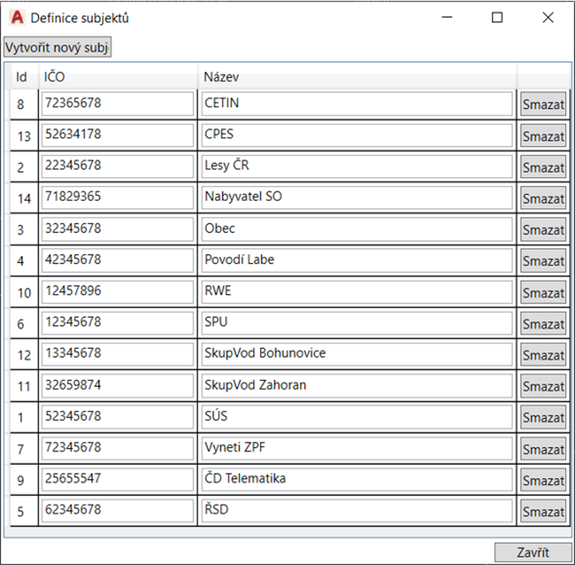
Task: Click Smazat for Lesy ČR
Action: [x=543, y=168]
